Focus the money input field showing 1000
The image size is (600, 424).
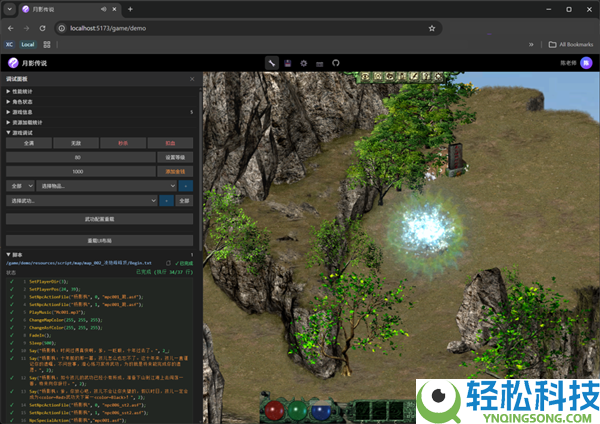coord(81,171)
